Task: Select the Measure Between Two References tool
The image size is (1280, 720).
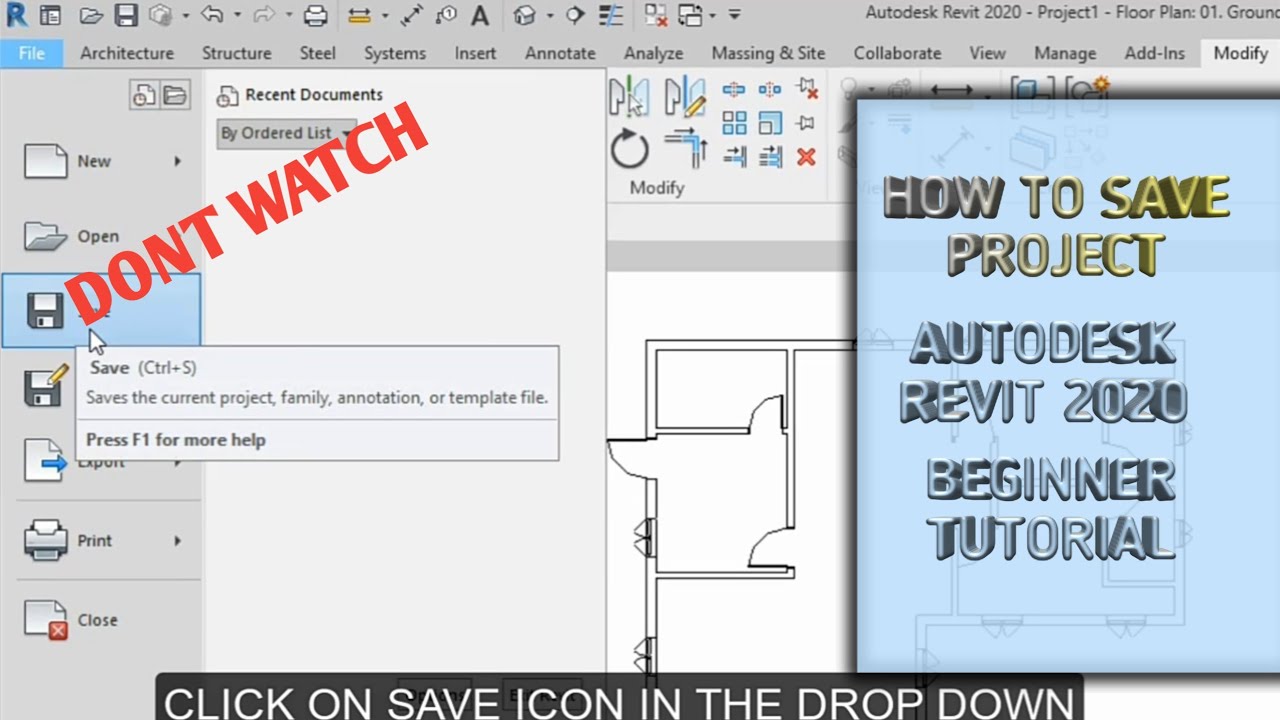Action: point(360,15)
